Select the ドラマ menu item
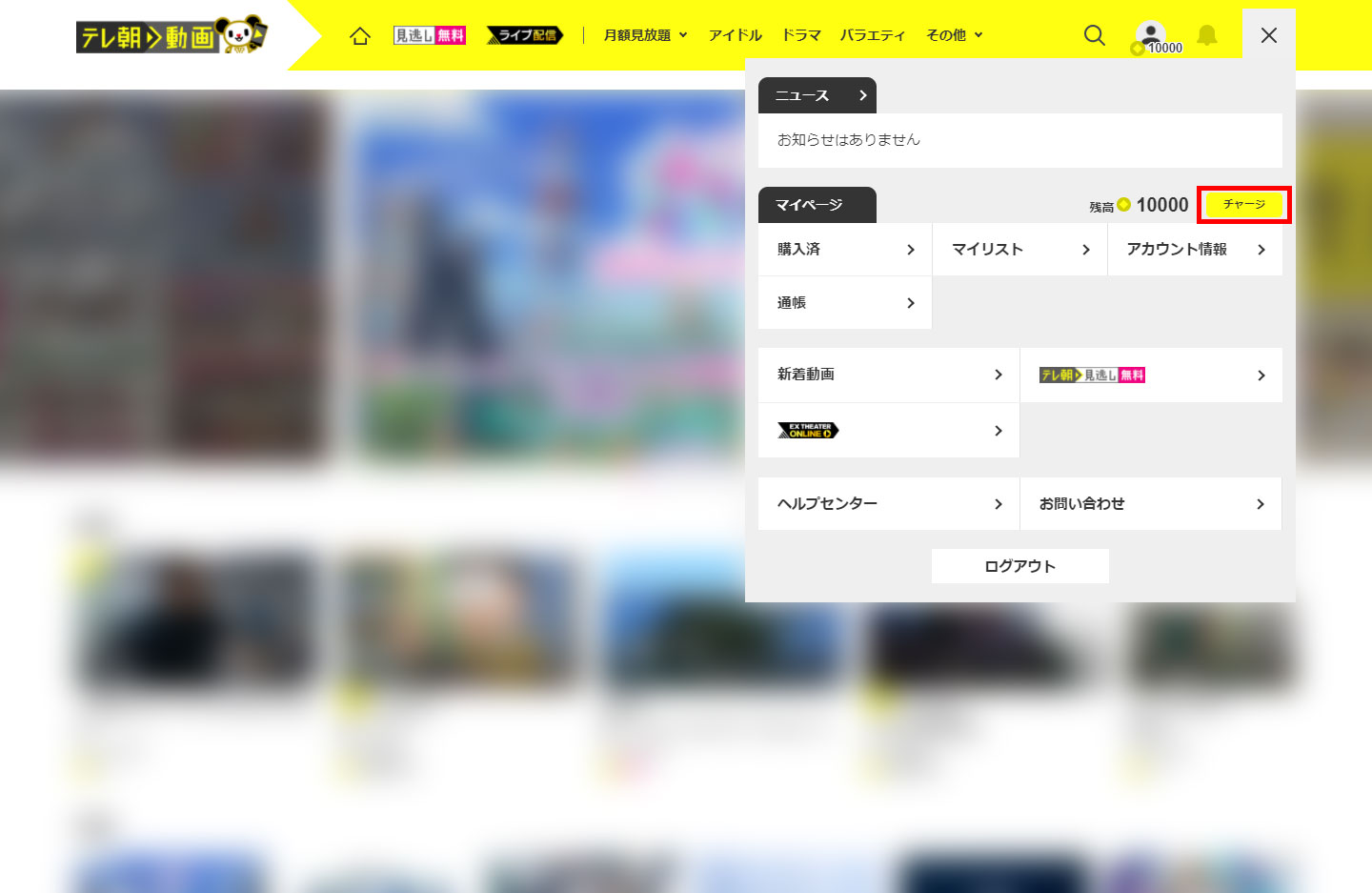 (x=800, y=35)
